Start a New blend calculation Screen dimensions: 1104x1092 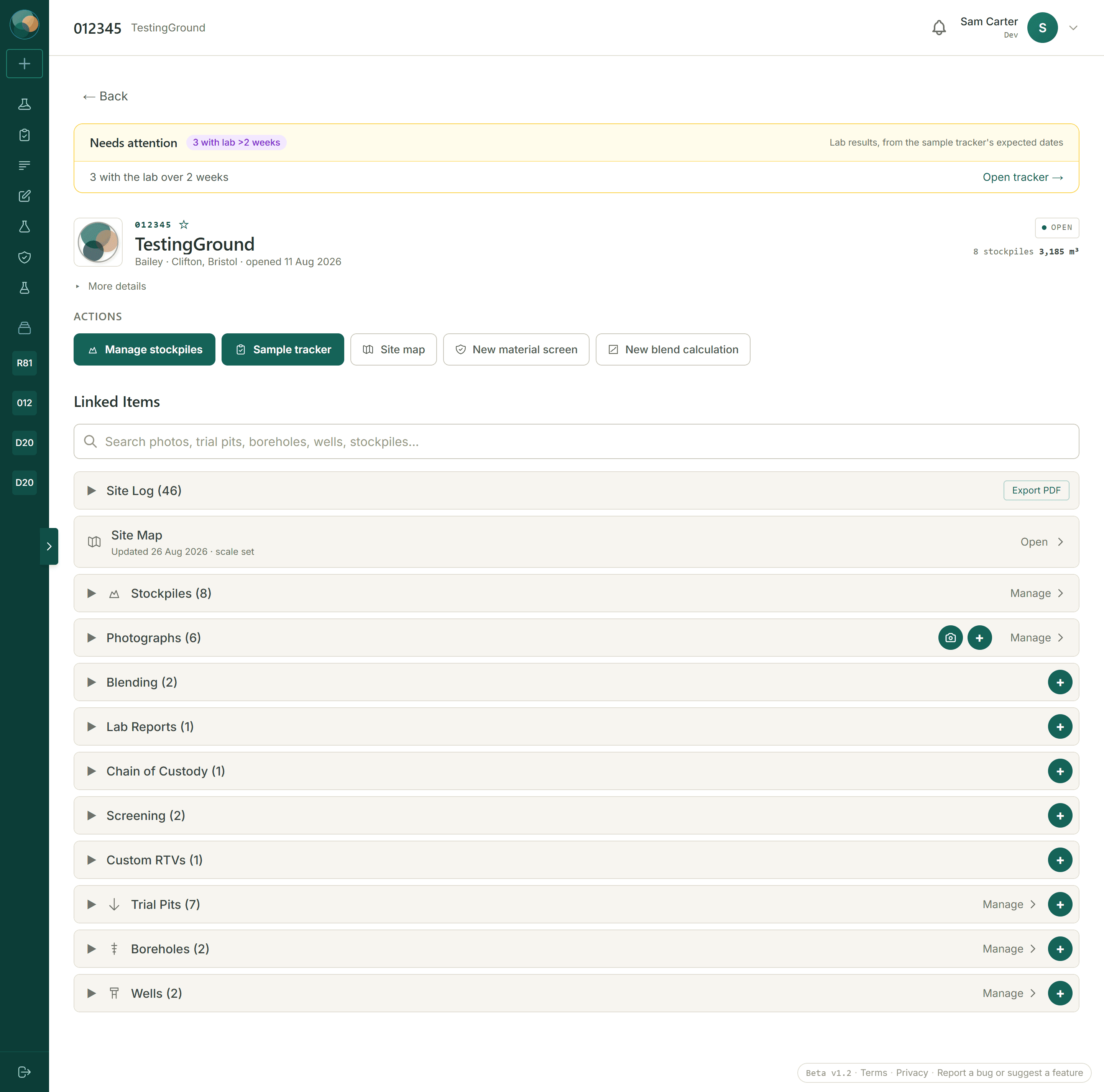[673, 349]
